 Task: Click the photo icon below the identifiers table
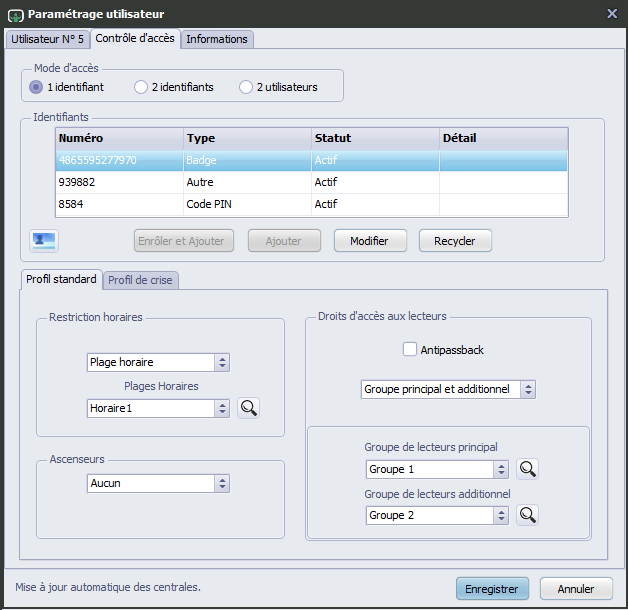click(45, 240)
